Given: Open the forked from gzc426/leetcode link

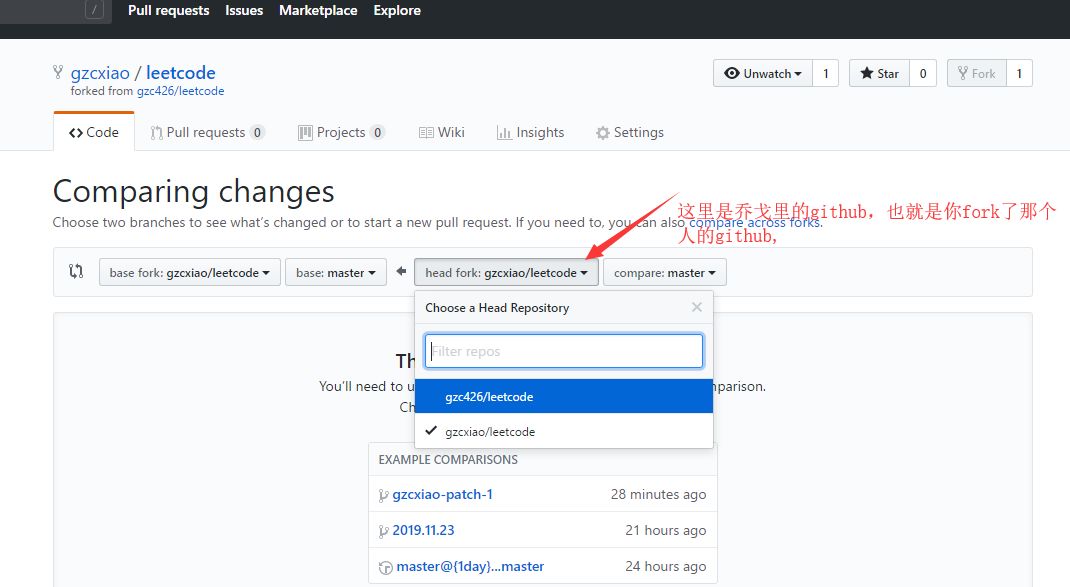Looking at the screenshot, I should pyautogui.click(x=180, y=91).
